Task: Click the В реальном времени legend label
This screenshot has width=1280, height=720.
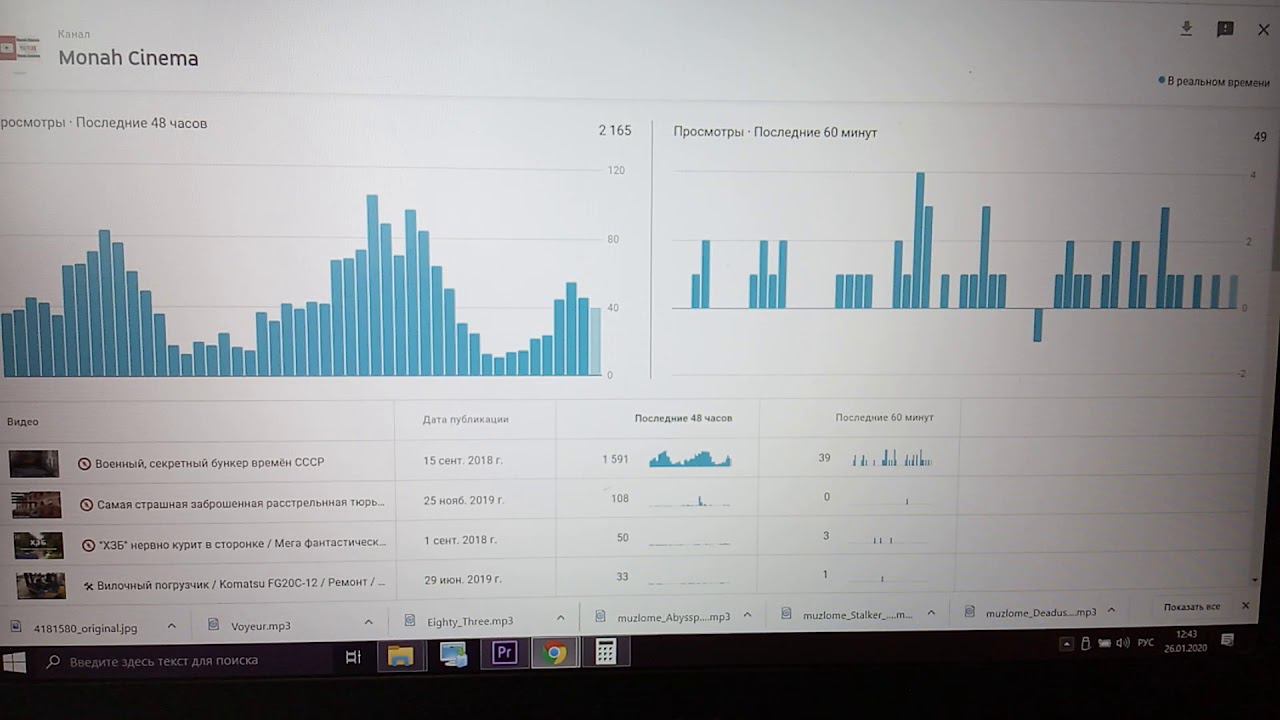Action: tap(1218, 82)
